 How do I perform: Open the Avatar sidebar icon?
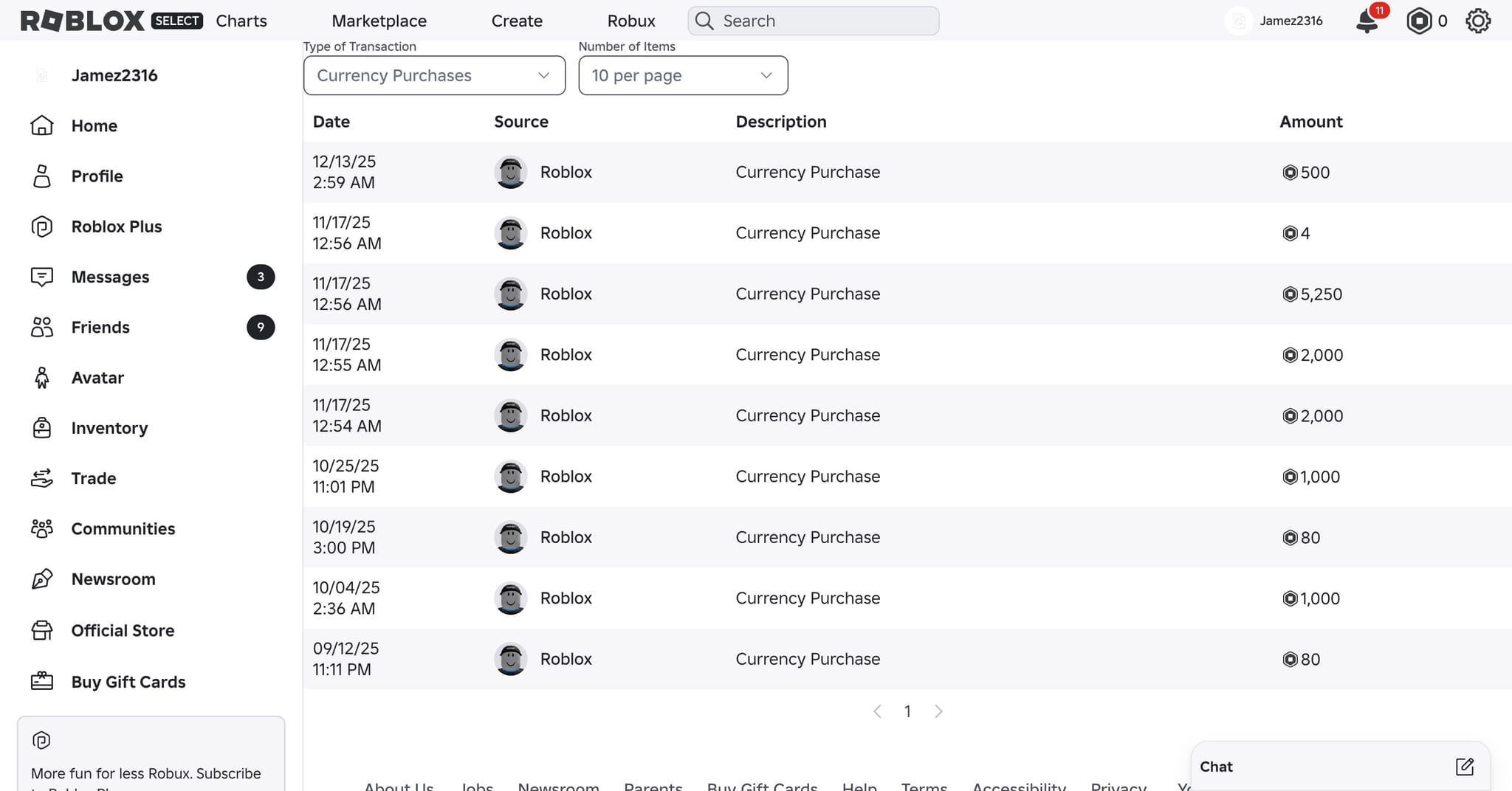[42, 378]
